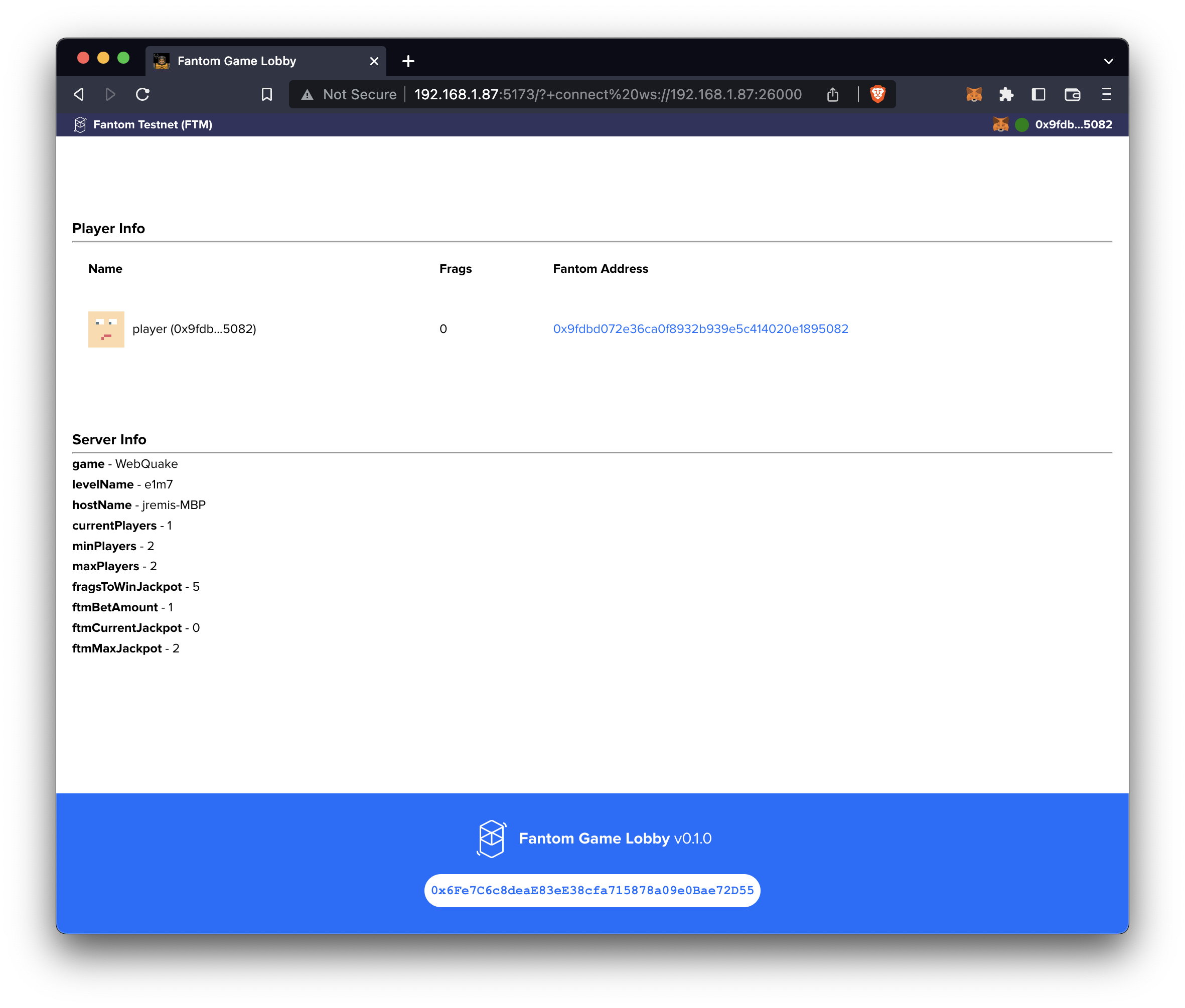The width and height of the screenshot is (1185, 1008).
Task: Open Brave Shields lion icon
Action: 877,94
